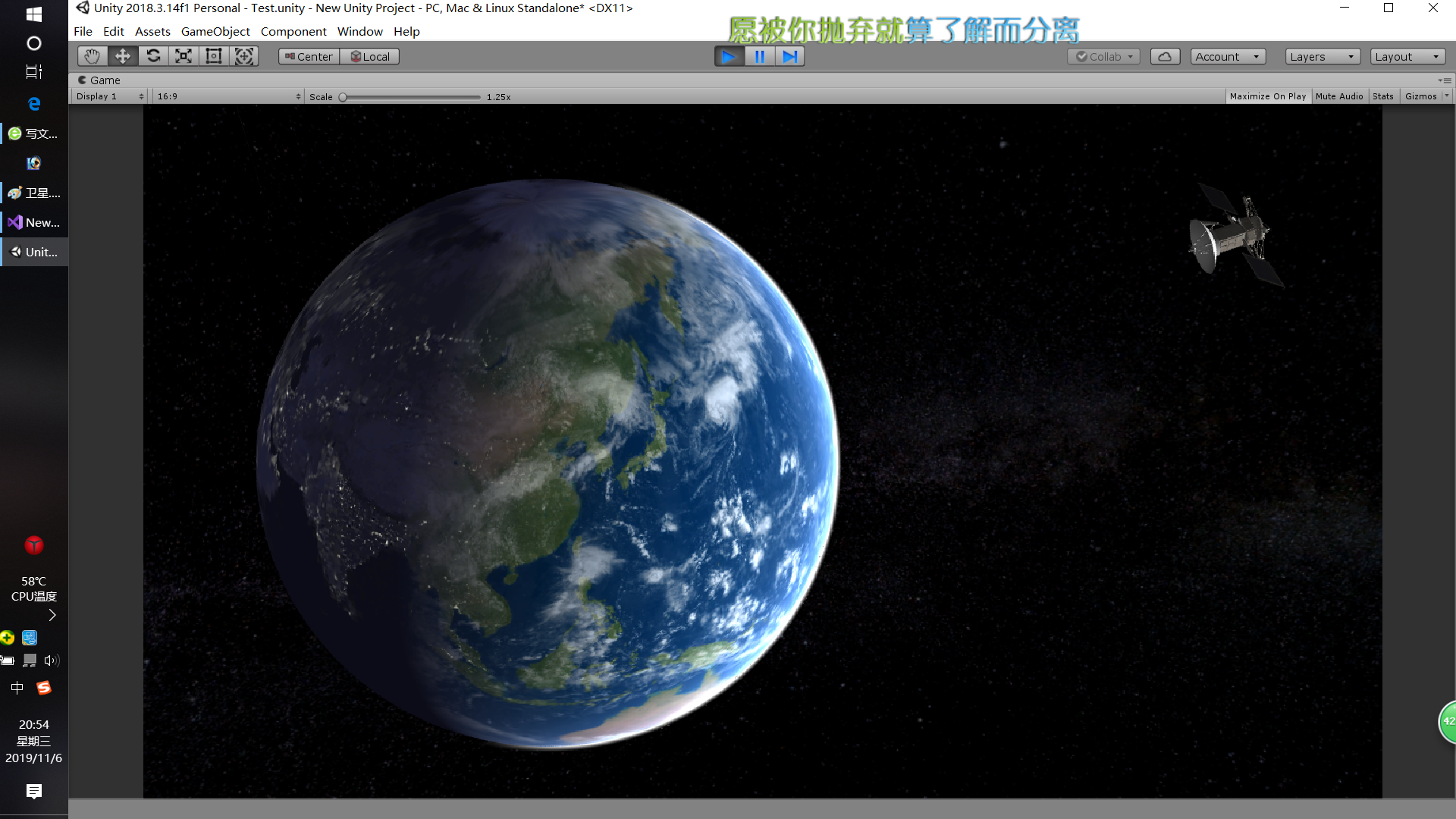Select the Rotate tool
The image size is (1456, 819).
(x=153, y=55)
